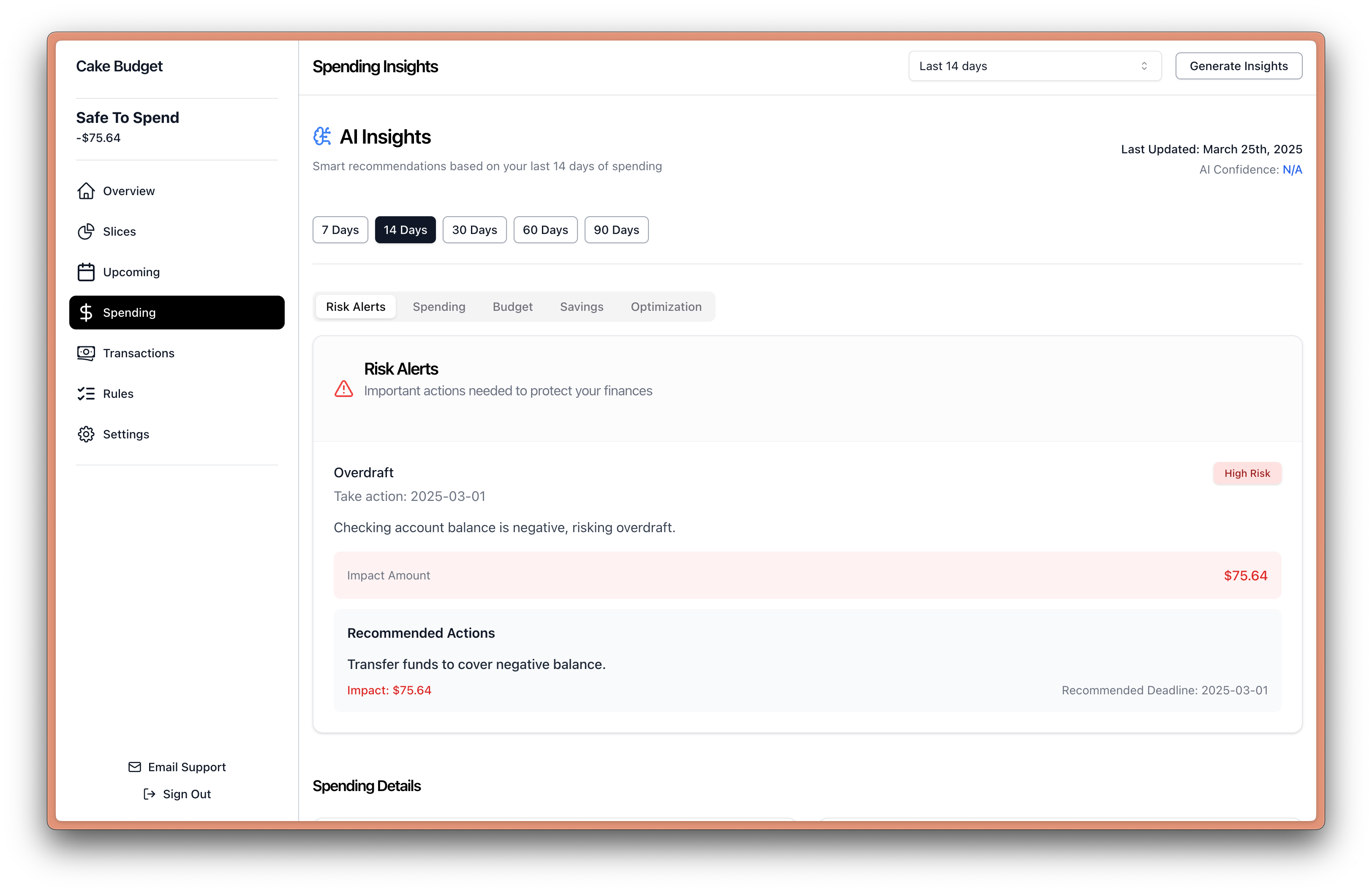Click the AI Confidence N/A value
1372x892 pixels.
1292,169
